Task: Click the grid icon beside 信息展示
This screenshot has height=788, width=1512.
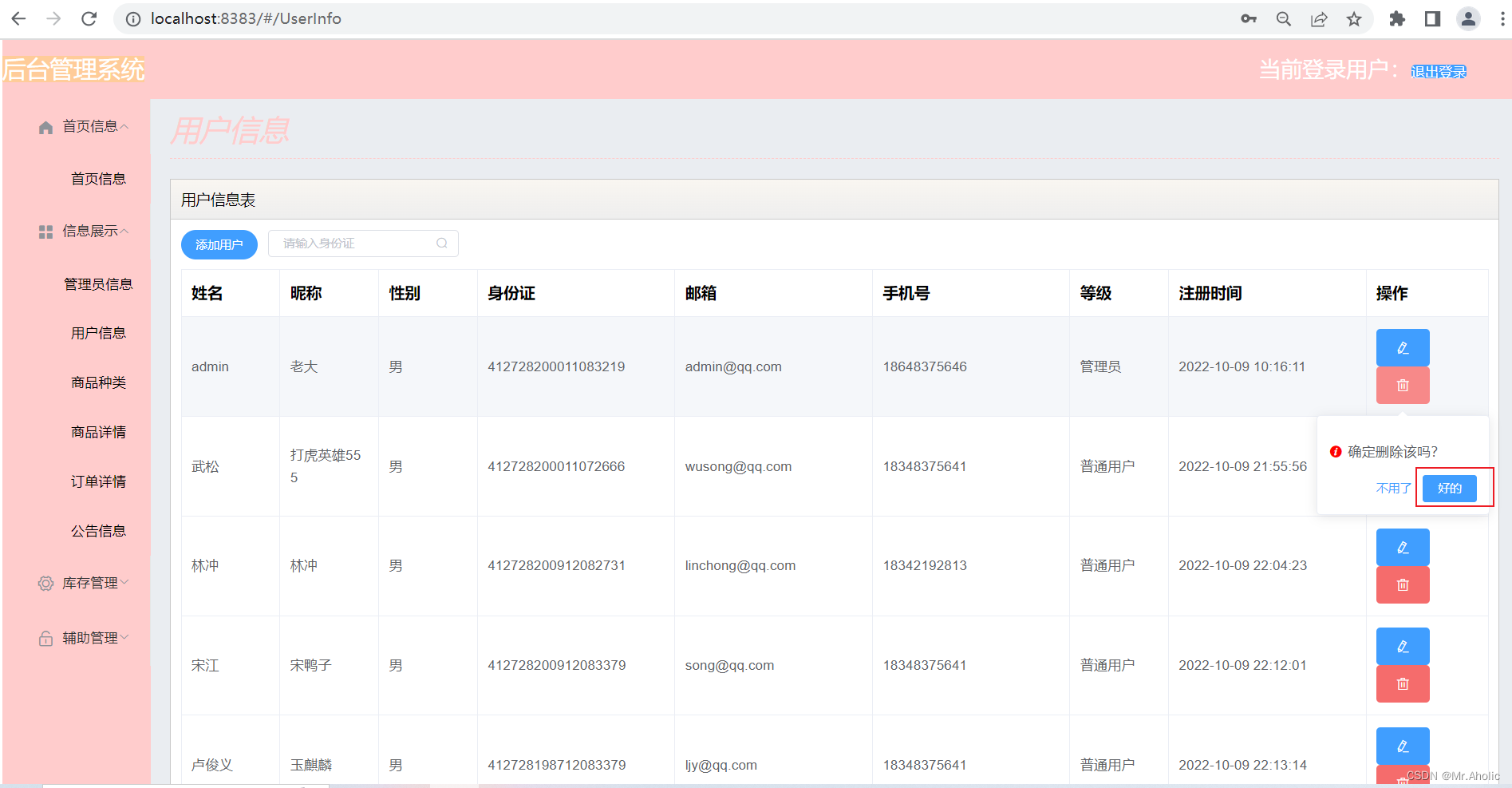Action: click(x=45, y=232)
